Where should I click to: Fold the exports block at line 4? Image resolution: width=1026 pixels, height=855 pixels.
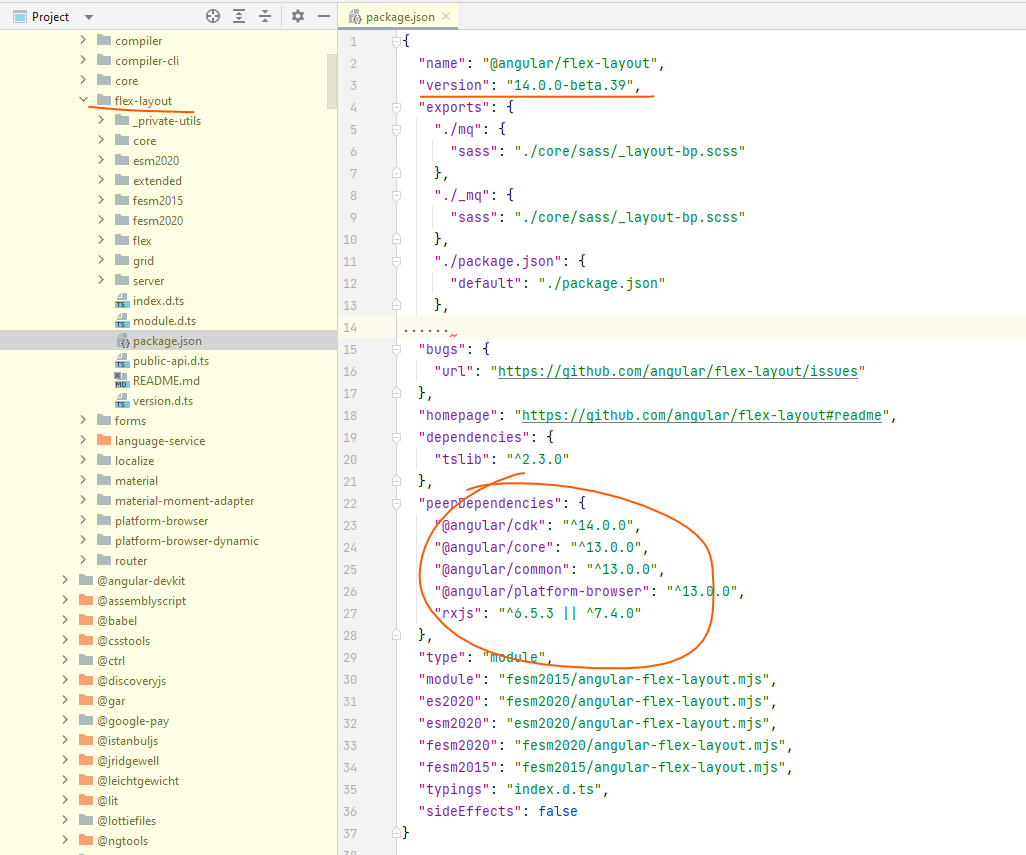[x=397, y=107]
